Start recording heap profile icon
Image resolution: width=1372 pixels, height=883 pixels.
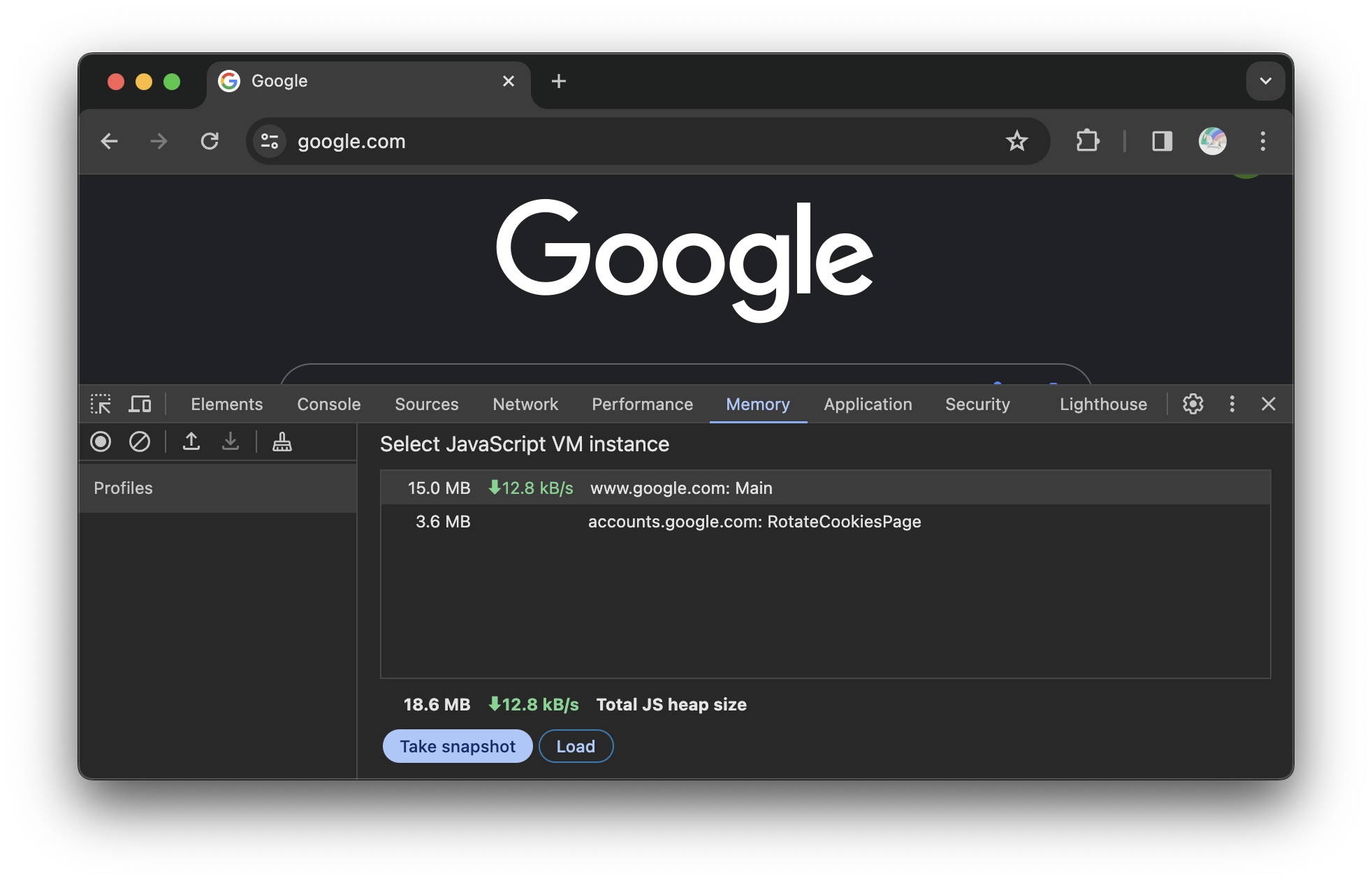[x=101, y=441]
